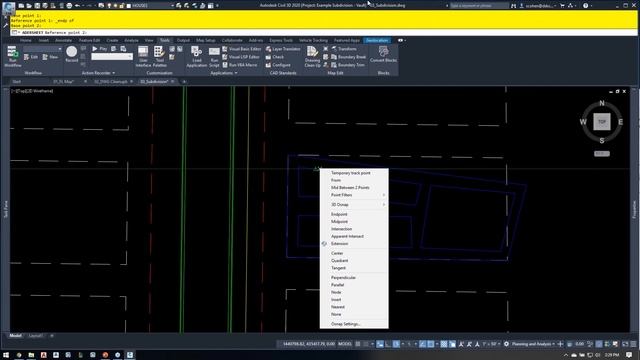Toggle polar tracking in the status bar
The image size is (640, 360).
pos(396,344)
